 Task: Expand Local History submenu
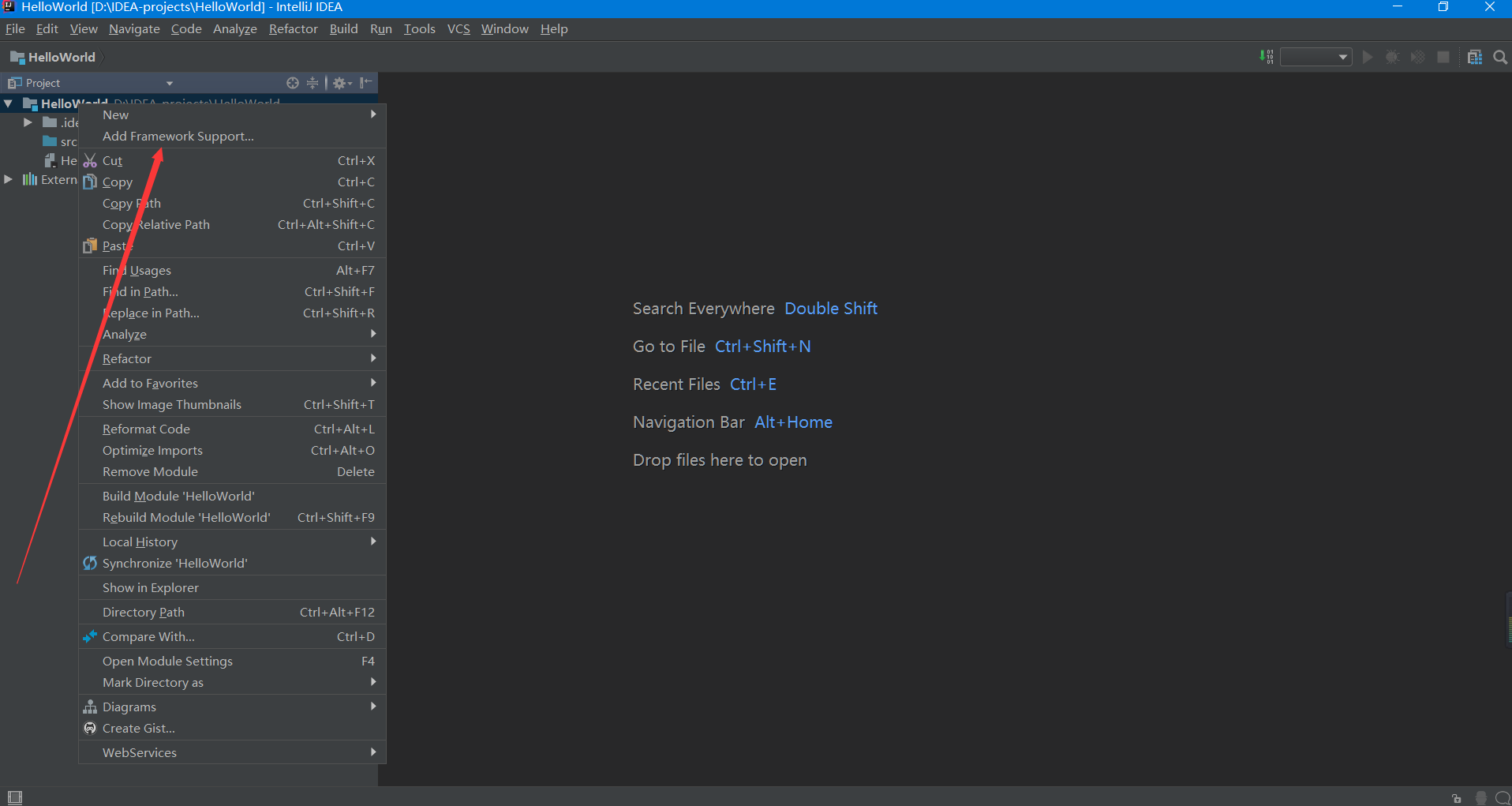click(x=232, y=542)
